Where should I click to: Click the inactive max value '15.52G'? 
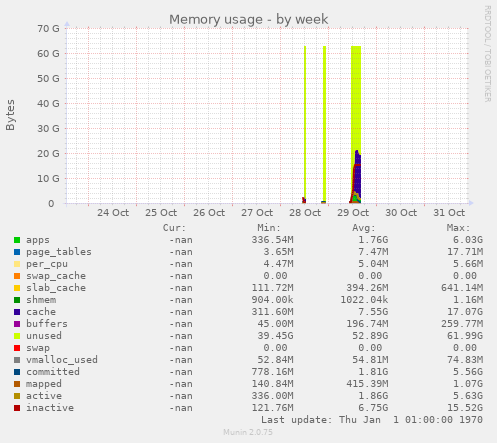click(465, 408)
